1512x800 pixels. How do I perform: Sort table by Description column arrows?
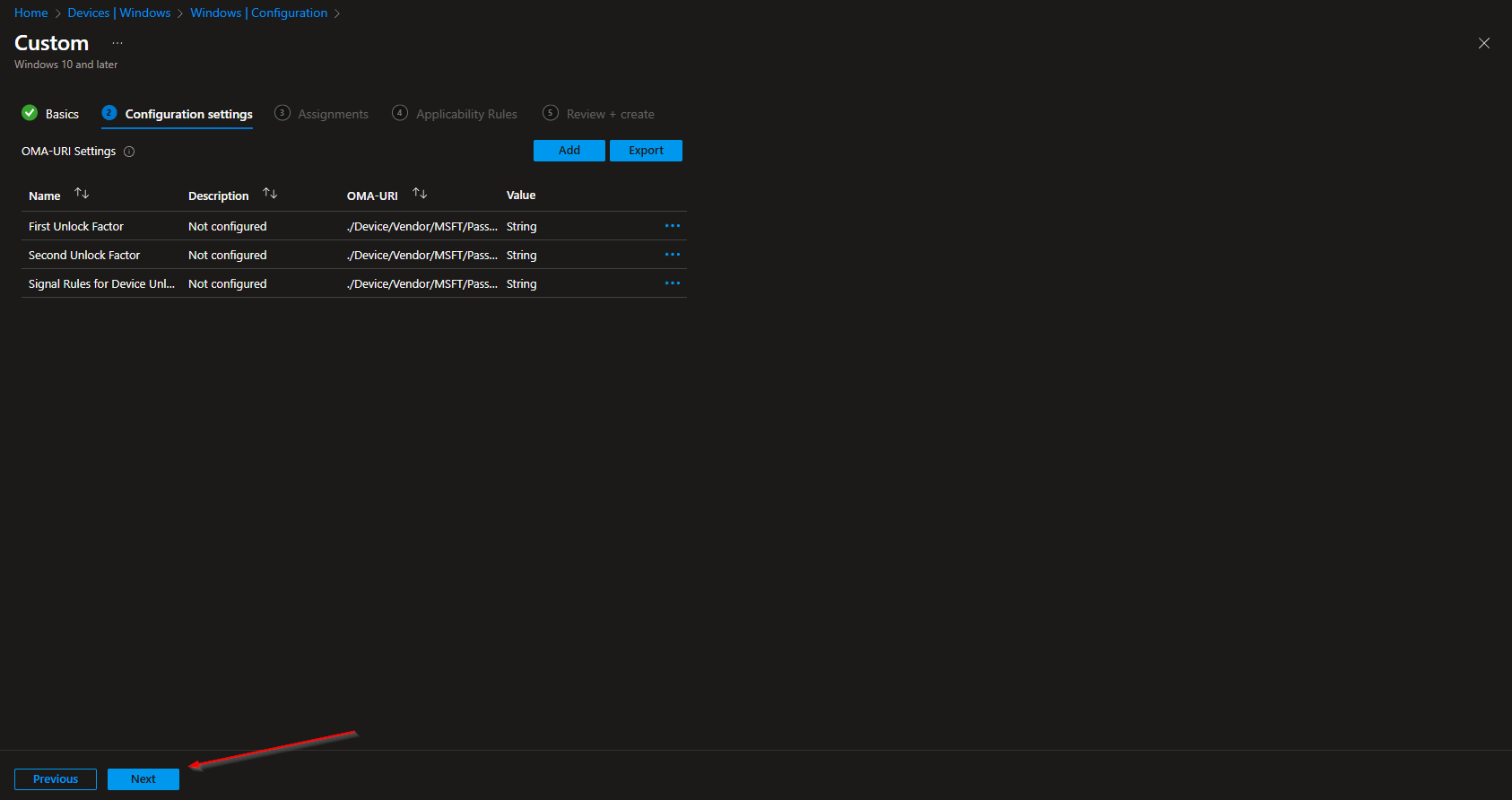coord(270,194)
